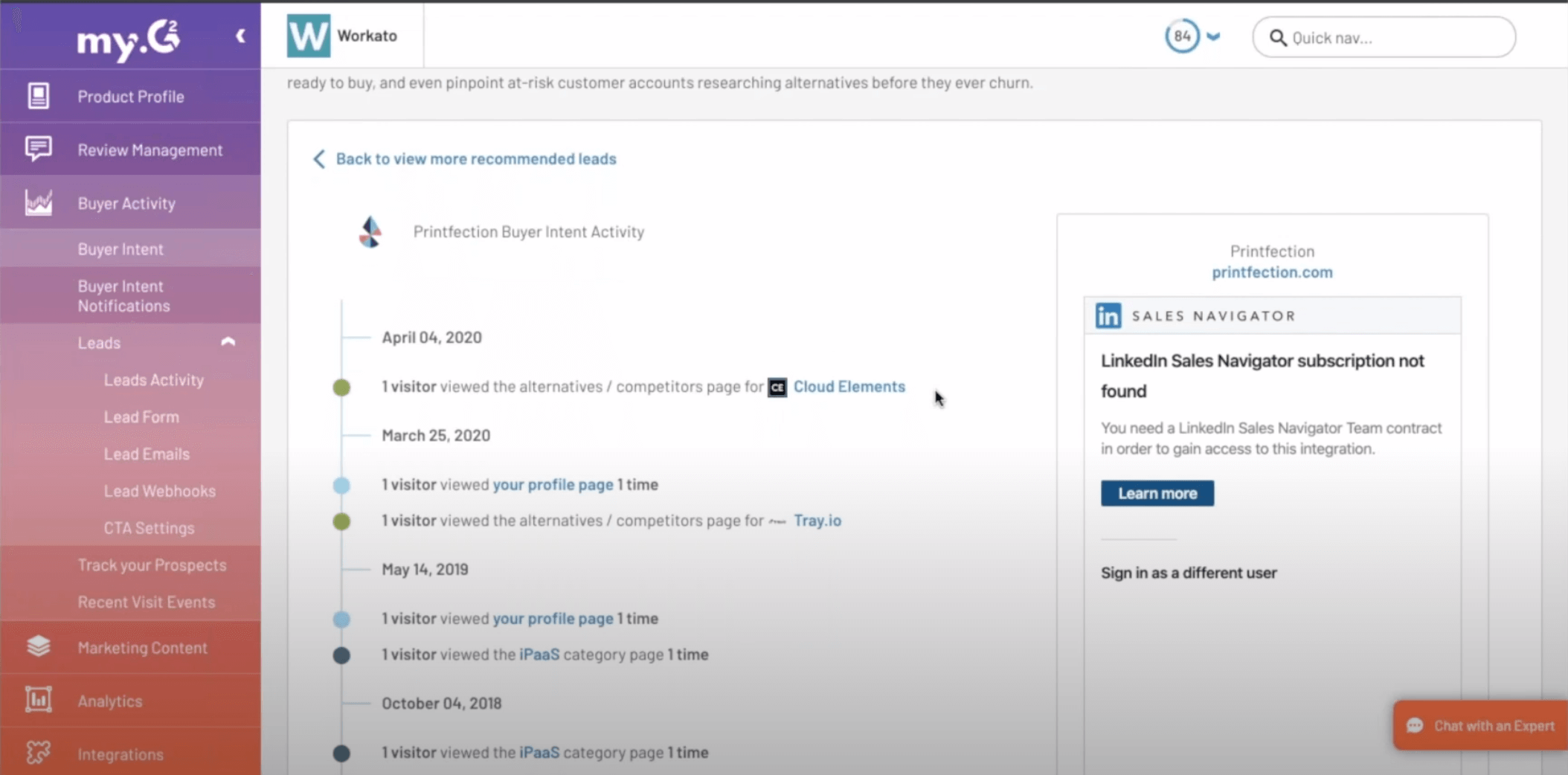Click the Buyer Activity chart icon

pos(39,202)
